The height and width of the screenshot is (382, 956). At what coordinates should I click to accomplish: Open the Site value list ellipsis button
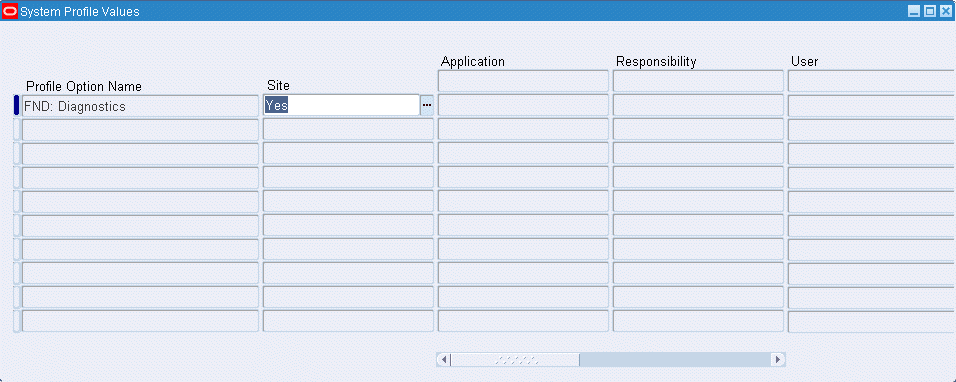427,105
